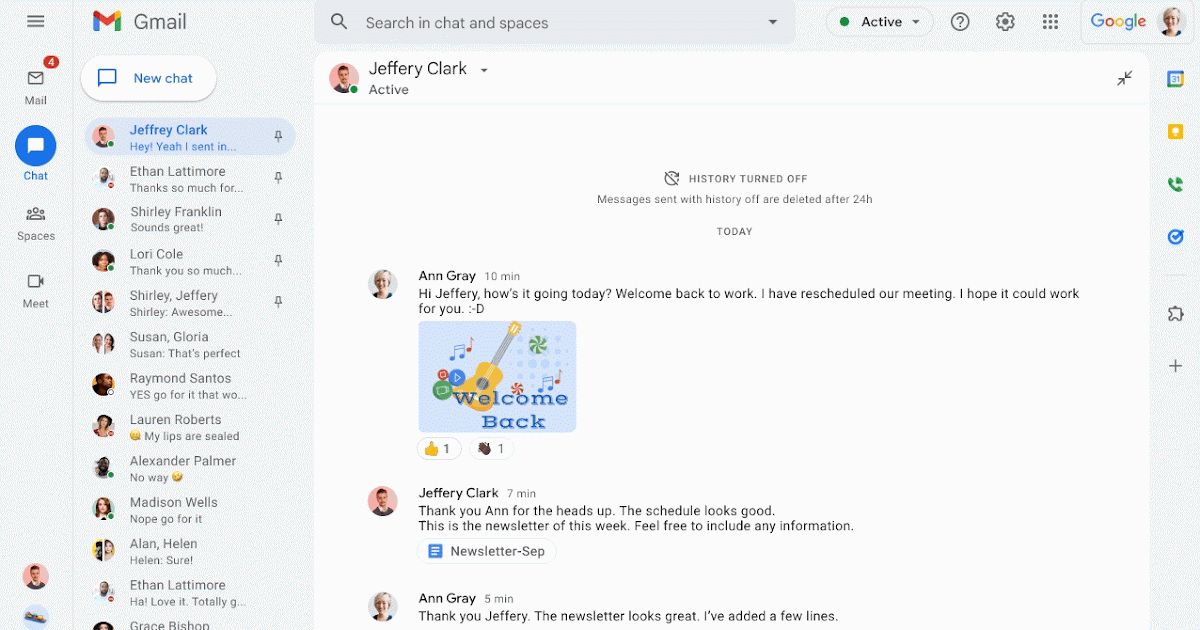Open Gmail settings gear
This screenshot has height=630, width=1200.
[x=1005, y=20]
